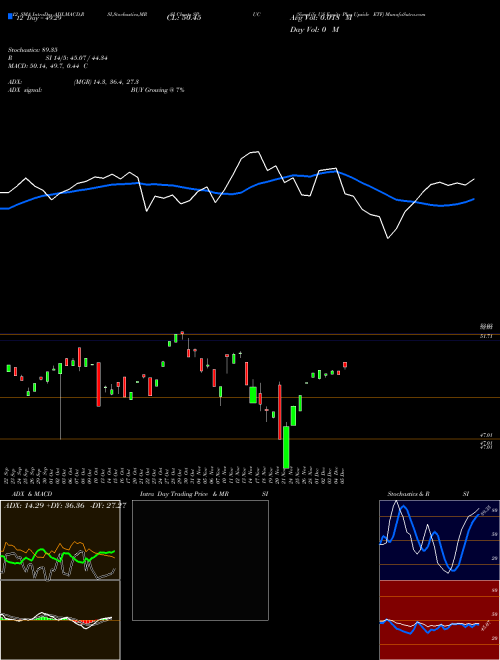Click the blue stochastics chart panel
Viewport: 500px width, 660px height.
click(439, 540)
